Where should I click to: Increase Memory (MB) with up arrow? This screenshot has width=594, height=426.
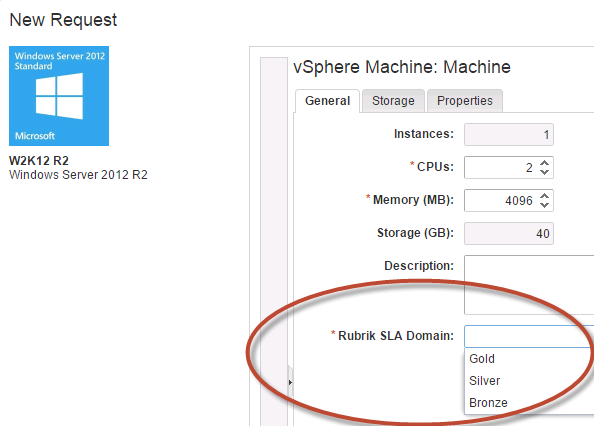(x=544, y=196)
